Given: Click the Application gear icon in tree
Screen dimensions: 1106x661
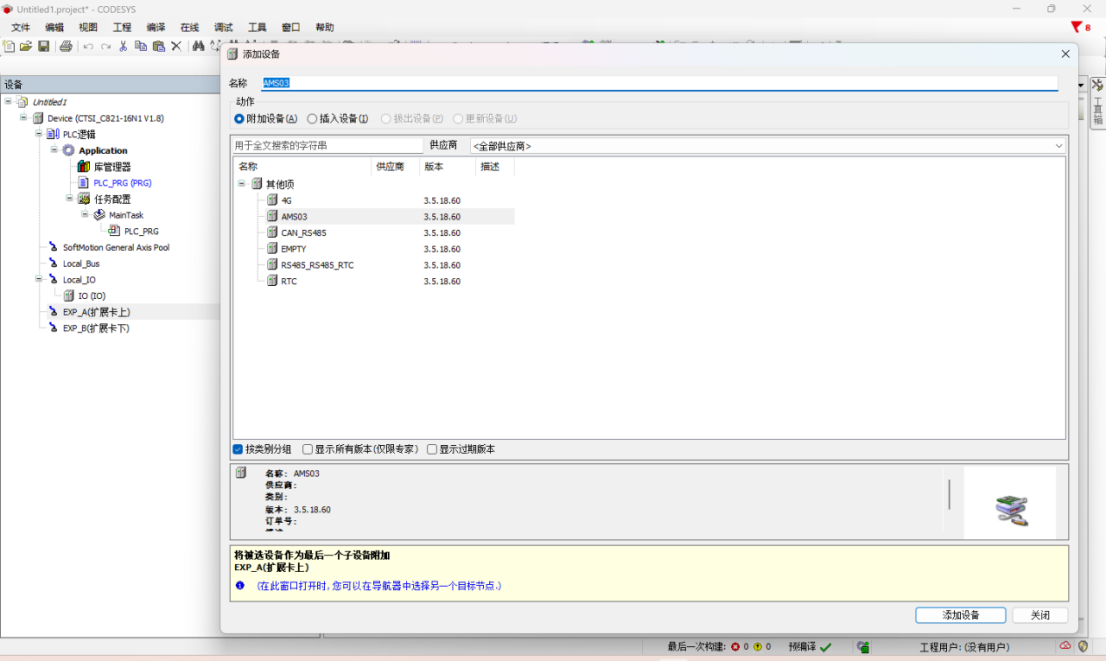Looking at the screenshot, I should click(68, 150).
